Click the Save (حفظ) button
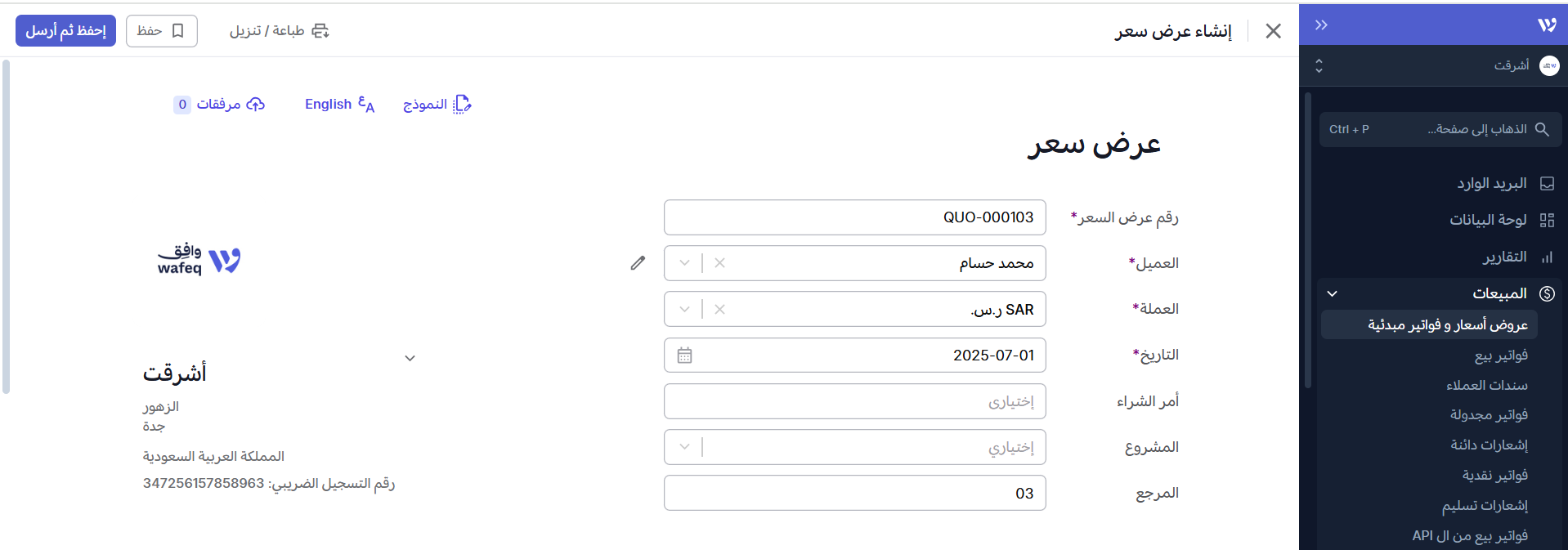Viewport: 1568px width, 550px height. pyautogui.click(x=161, y=31)
